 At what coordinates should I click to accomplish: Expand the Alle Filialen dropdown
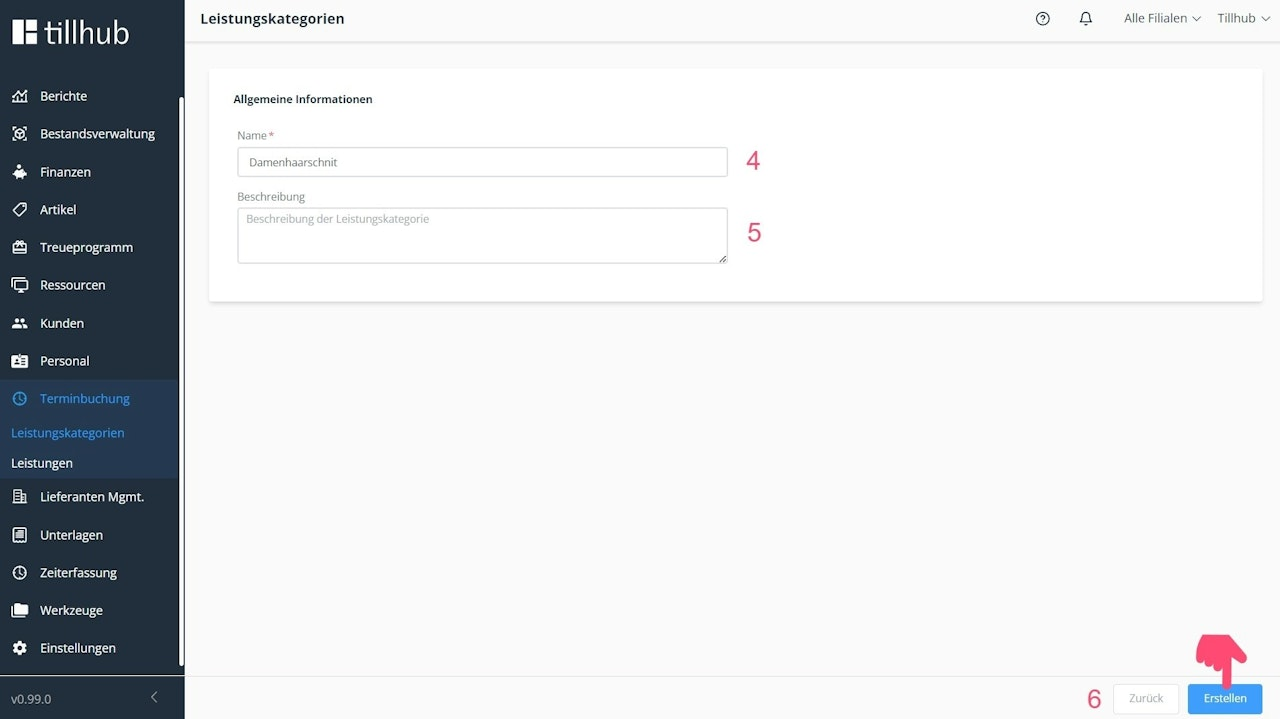[1162, 18]
